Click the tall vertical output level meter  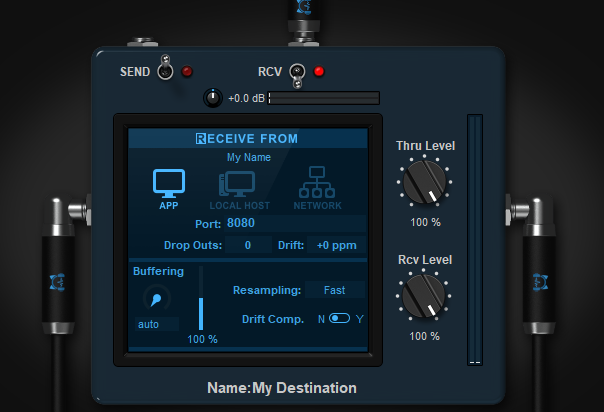(x=475, y=239)
